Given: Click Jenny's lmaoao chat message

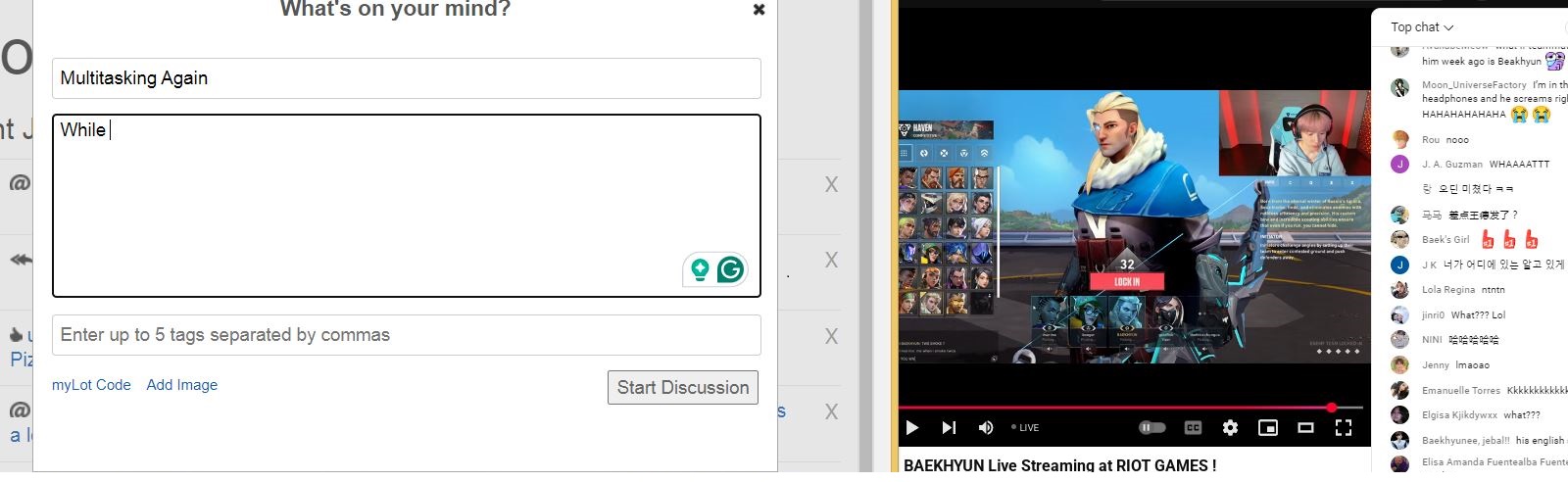Looking at the screenshot, I should coord(1472,365).
